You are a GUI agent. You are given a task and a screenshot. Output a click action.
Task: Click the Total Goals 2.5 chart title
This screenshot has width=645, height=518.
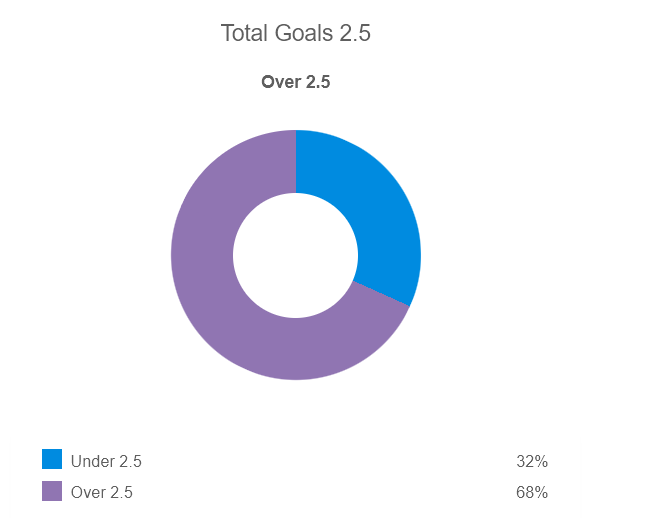pyautogui.click(x=296, y=33)
